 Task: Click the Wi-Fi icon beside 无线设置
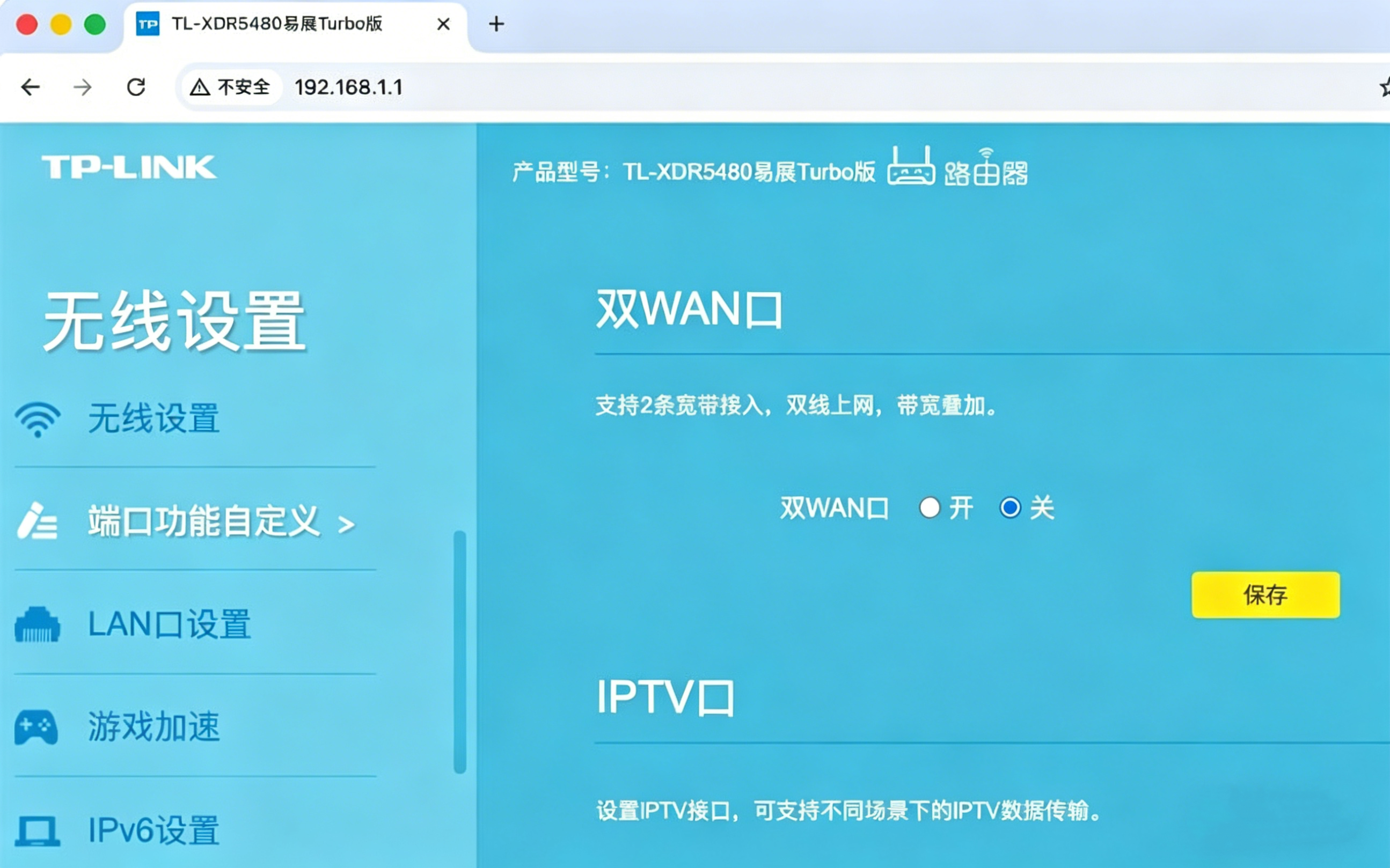coord(38,419)
